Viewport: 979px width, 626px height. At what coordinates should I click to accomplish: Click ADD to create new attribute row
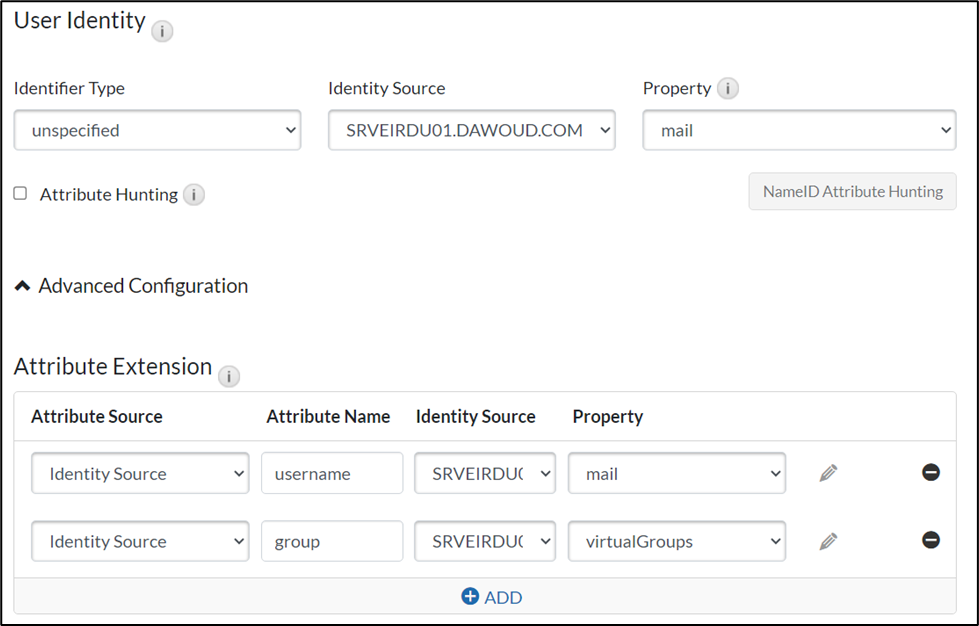[491, 597]
